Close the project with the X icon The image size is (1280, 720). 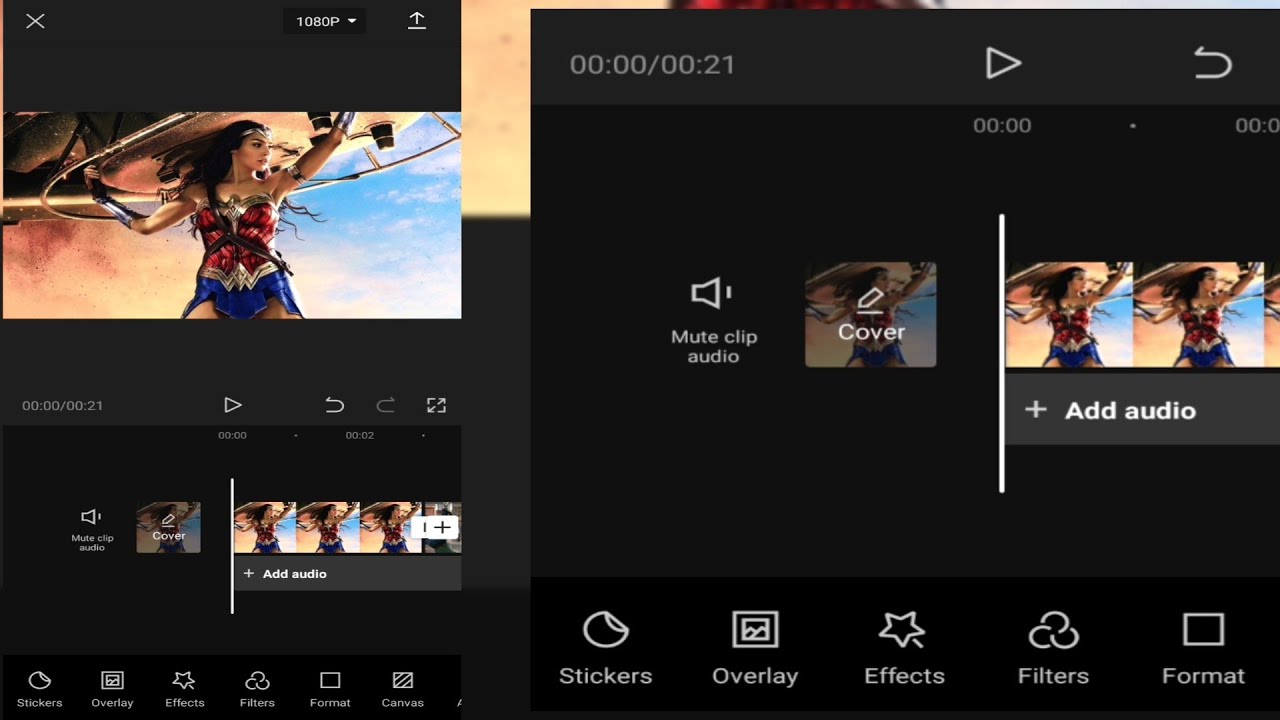[x=35, y=21]
